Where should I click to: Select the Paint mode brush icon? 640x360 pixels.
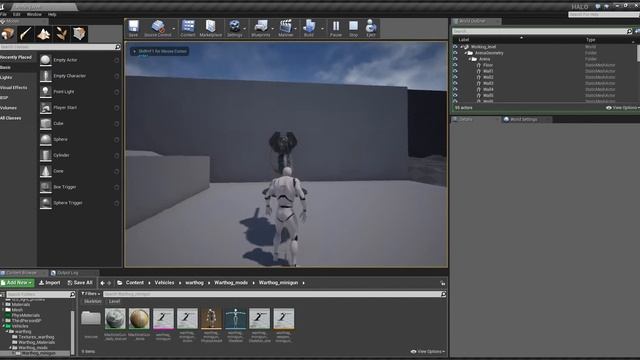coord(26,34)
